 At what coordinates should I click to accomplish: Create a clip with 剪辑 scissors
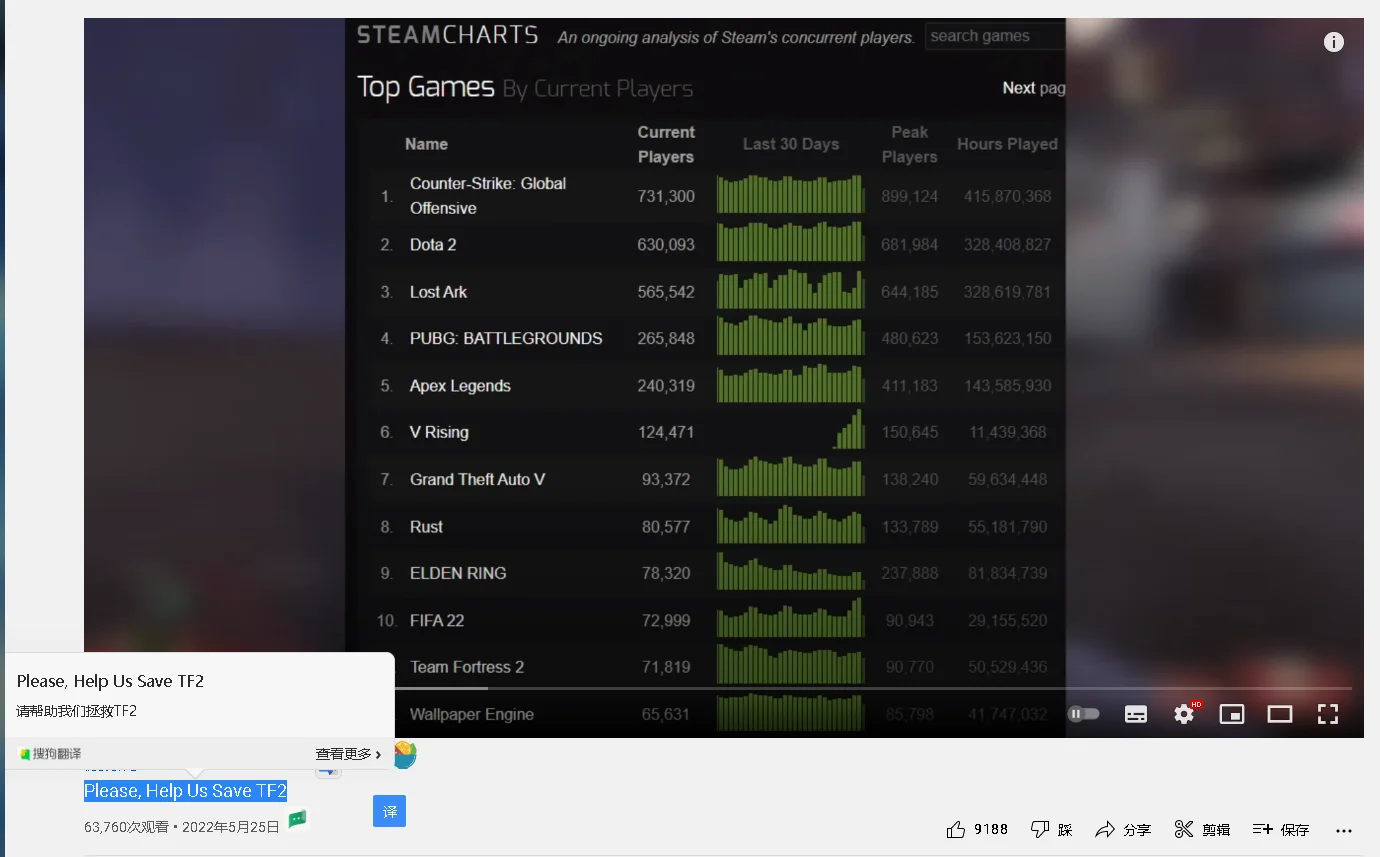tap(1202, 829)
